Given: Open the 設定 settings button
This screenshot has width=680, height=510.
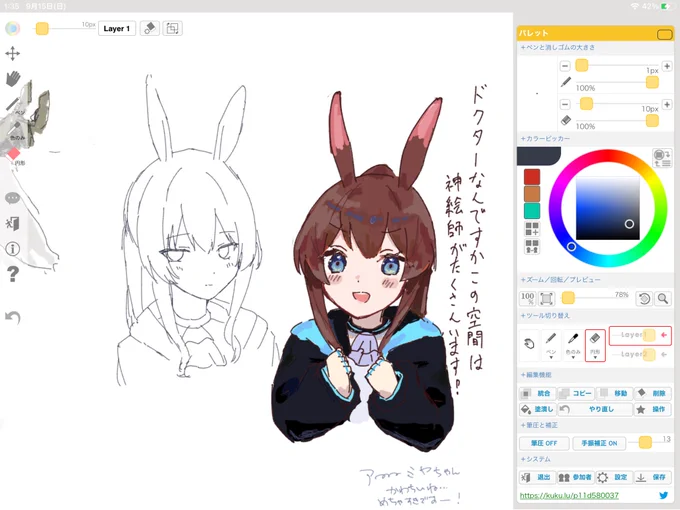Looking at the screenshot, I should click(x=615, y=477).
